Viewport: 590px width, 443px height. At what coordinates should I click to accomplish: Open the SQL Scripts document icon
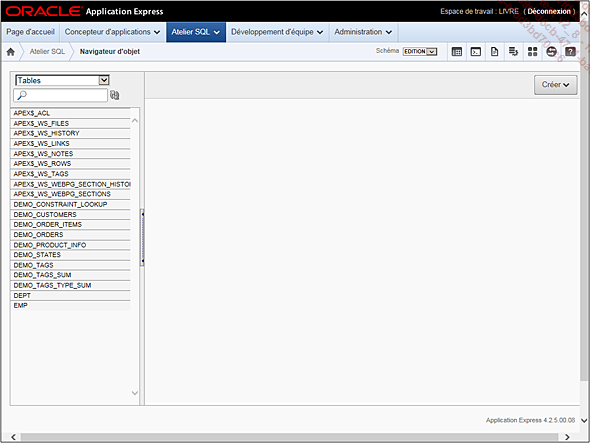coord(494,52)
